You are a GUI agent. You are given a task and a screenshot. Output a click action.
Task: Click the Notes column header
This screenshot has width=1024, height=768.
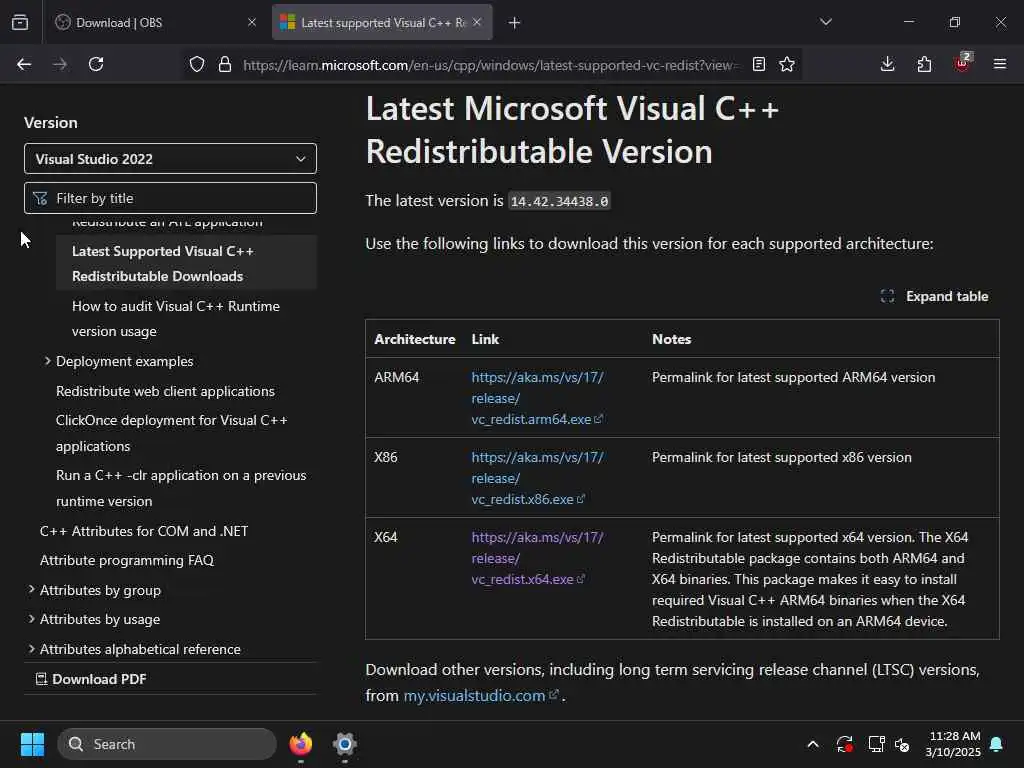click(671, 339)
